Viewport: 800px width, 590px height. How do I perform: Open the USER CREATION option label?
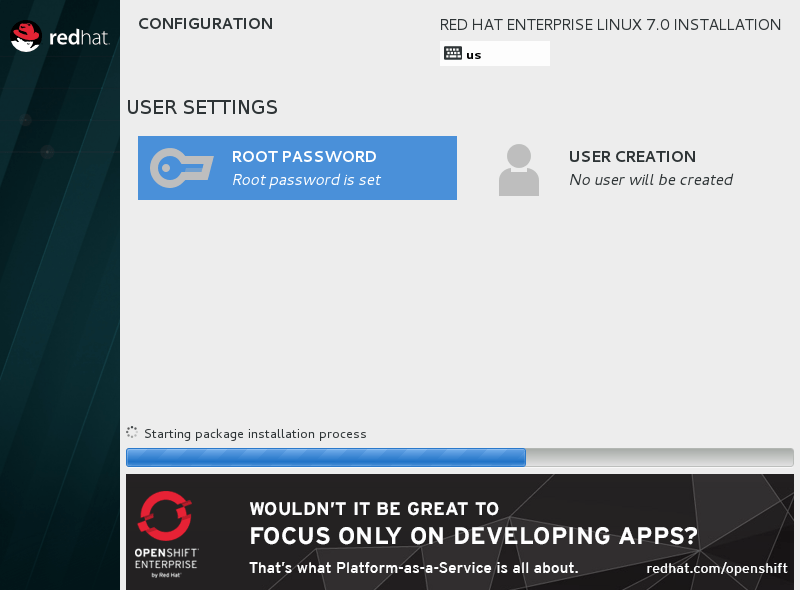pyautogui.click(x=632, y=157)
